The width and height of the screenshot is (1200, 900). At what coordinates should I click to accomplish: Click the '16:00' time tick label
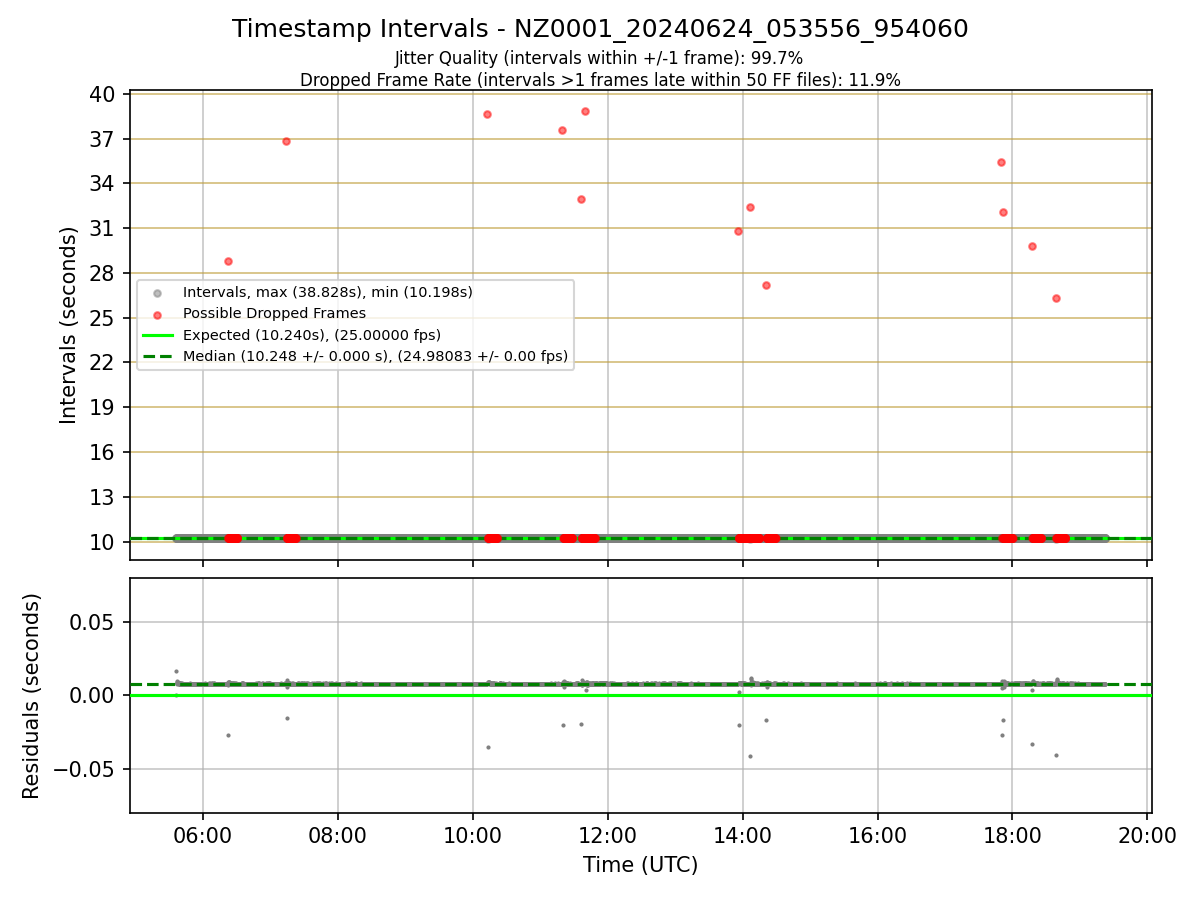pyautogui.click(x=878, y=835)
